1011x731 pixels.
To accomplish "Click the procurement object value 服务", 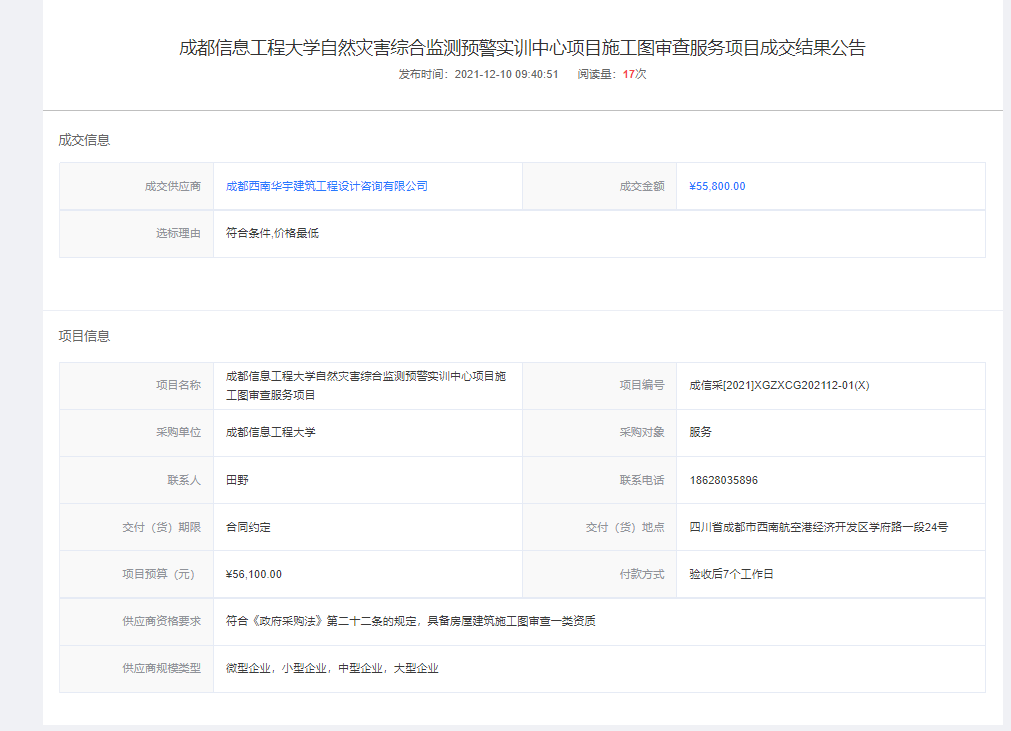I will pyautogui.click(x=700, y=433).
